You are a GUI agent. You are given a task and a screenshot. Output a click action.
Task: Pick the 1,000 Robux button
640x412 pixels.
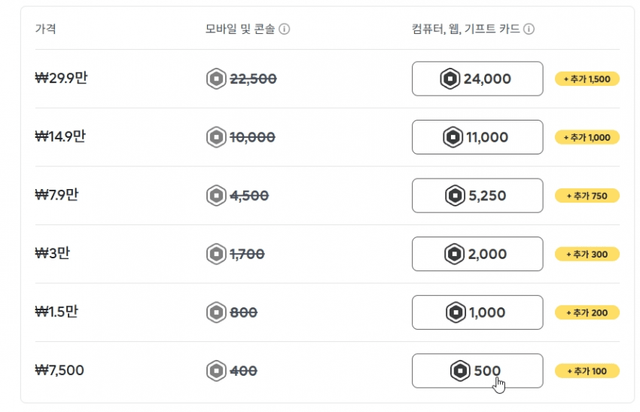tap(477, 313)
